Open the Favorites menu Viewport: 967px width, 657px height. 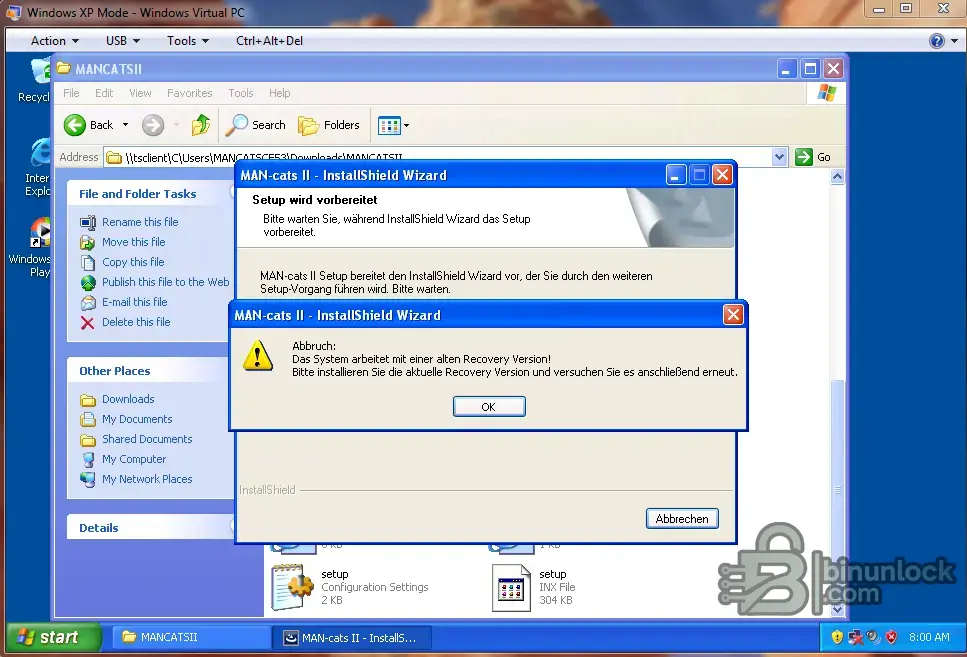pyautogui.click(x=189, y=93)
